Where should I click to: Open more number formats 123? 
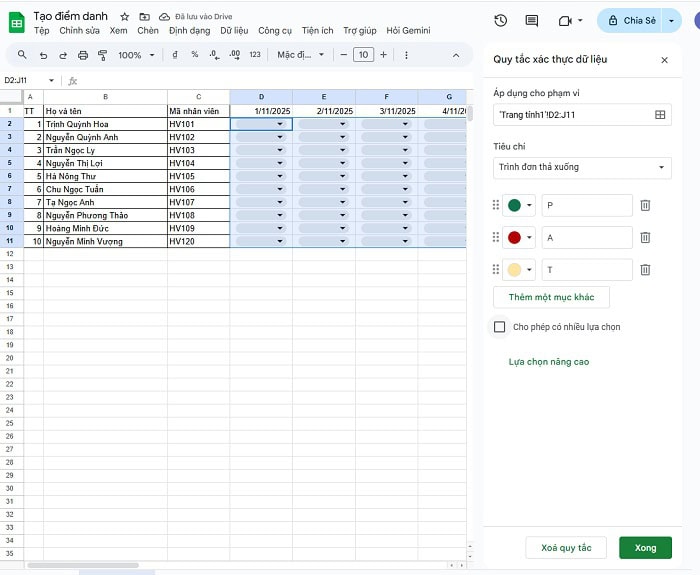pos(255,55)
